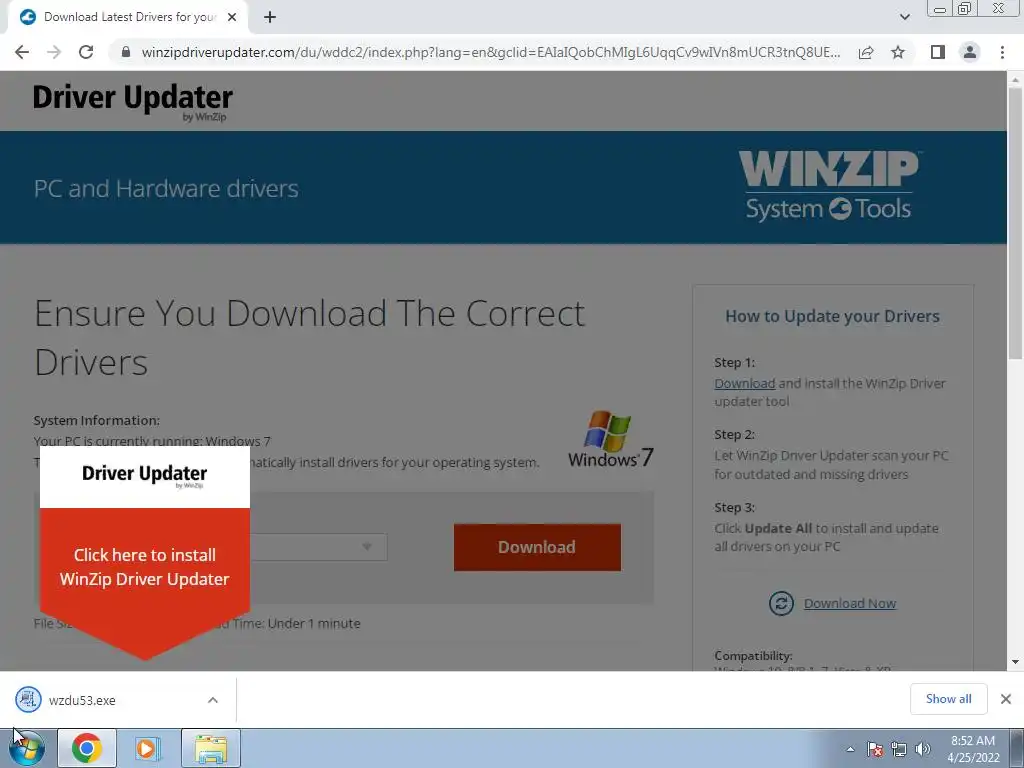Reload the current page
Viewport: 1024px width, 768px height.
click(86, 52)
